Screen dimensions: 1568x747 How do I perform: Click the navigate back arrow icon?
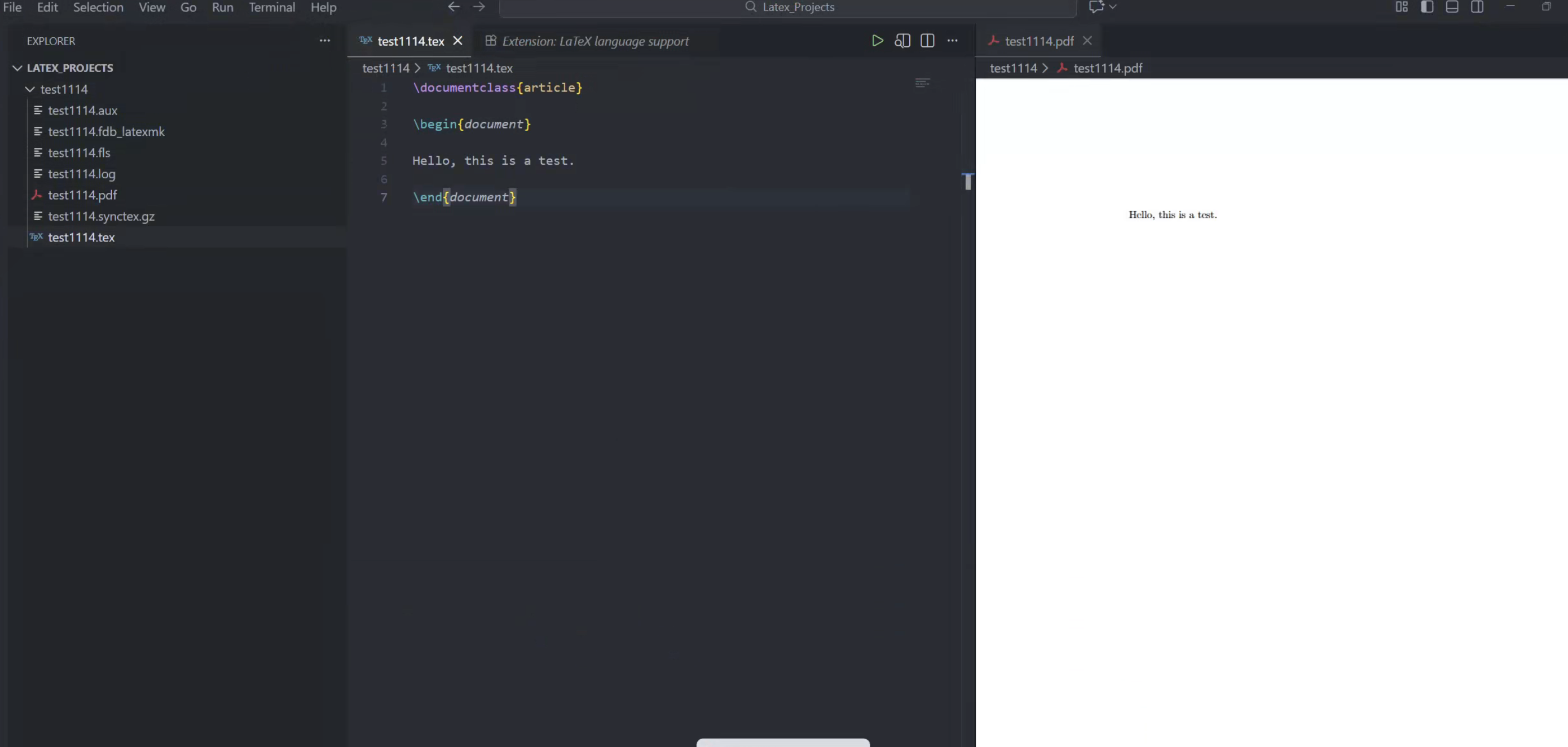[453, 7]
